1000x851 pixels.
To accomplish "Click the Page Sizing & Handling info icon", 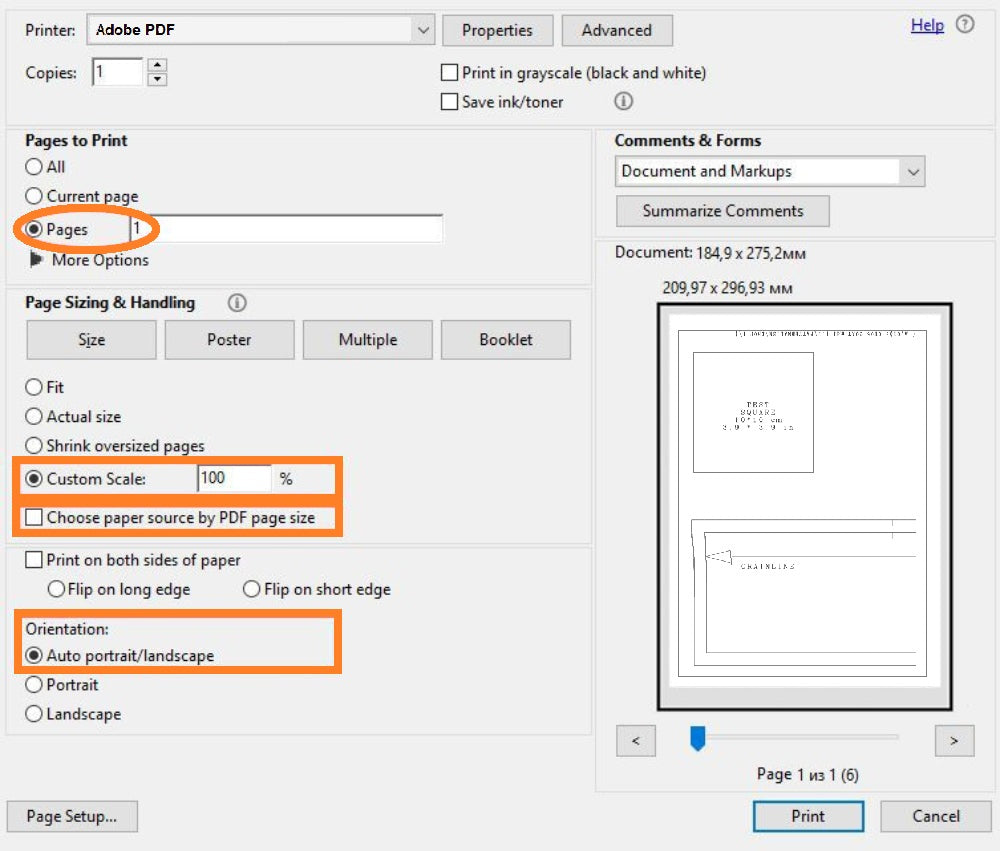I will [x=237, y=302].
